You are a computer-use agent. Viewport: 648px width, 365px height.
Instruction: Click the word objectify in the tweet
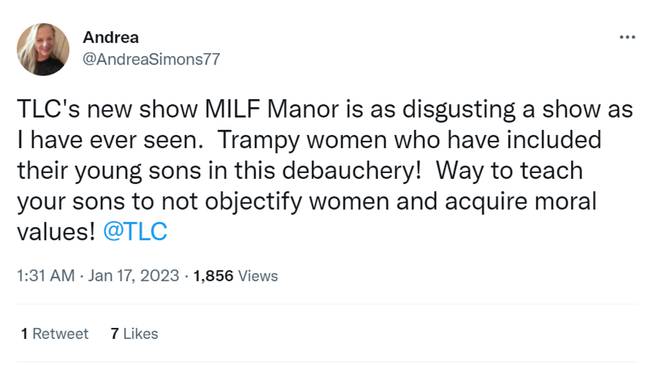253,202
